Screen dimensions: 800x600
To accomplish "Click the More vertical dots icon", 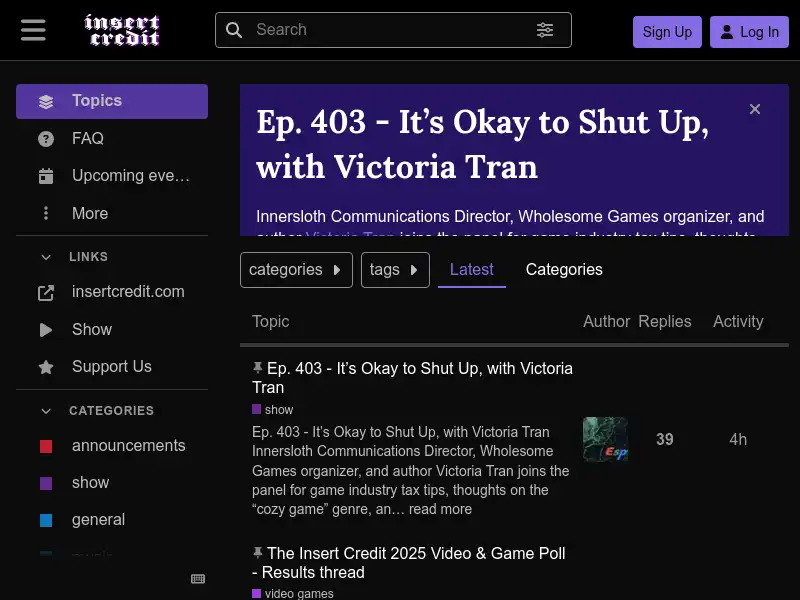I will (x=46, y=213).
